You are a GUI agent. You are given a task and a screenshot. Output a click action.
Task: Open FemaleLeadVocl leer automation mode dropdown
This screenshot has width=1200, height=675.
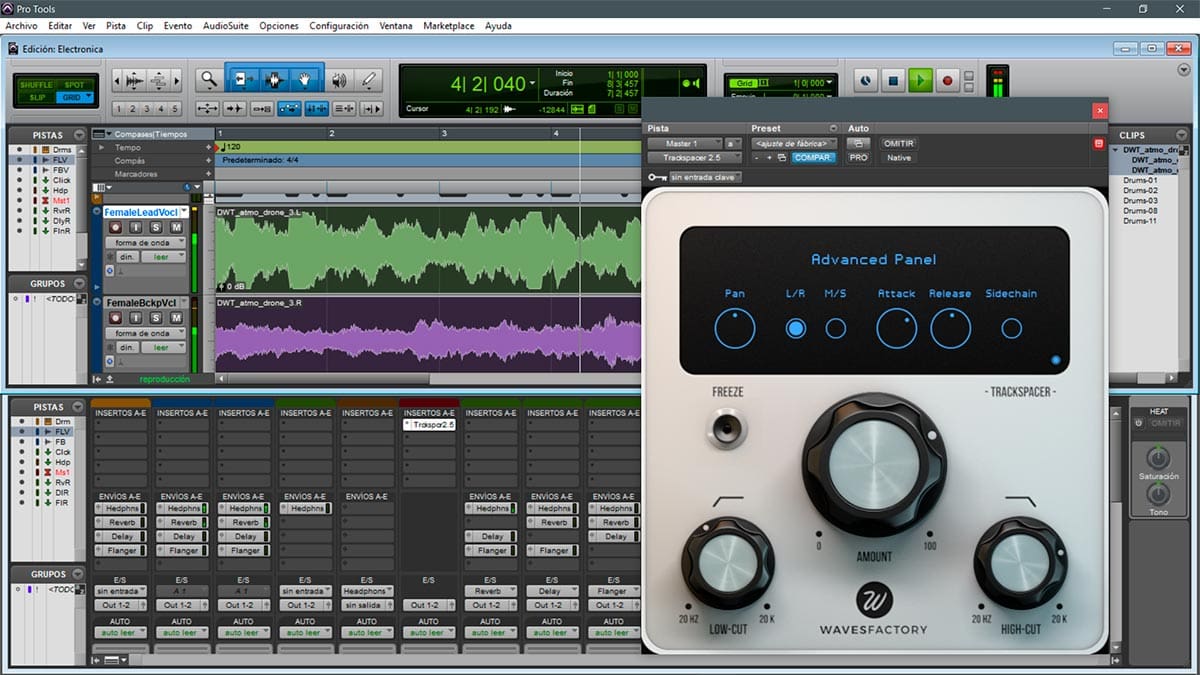(x=164, y=257)
